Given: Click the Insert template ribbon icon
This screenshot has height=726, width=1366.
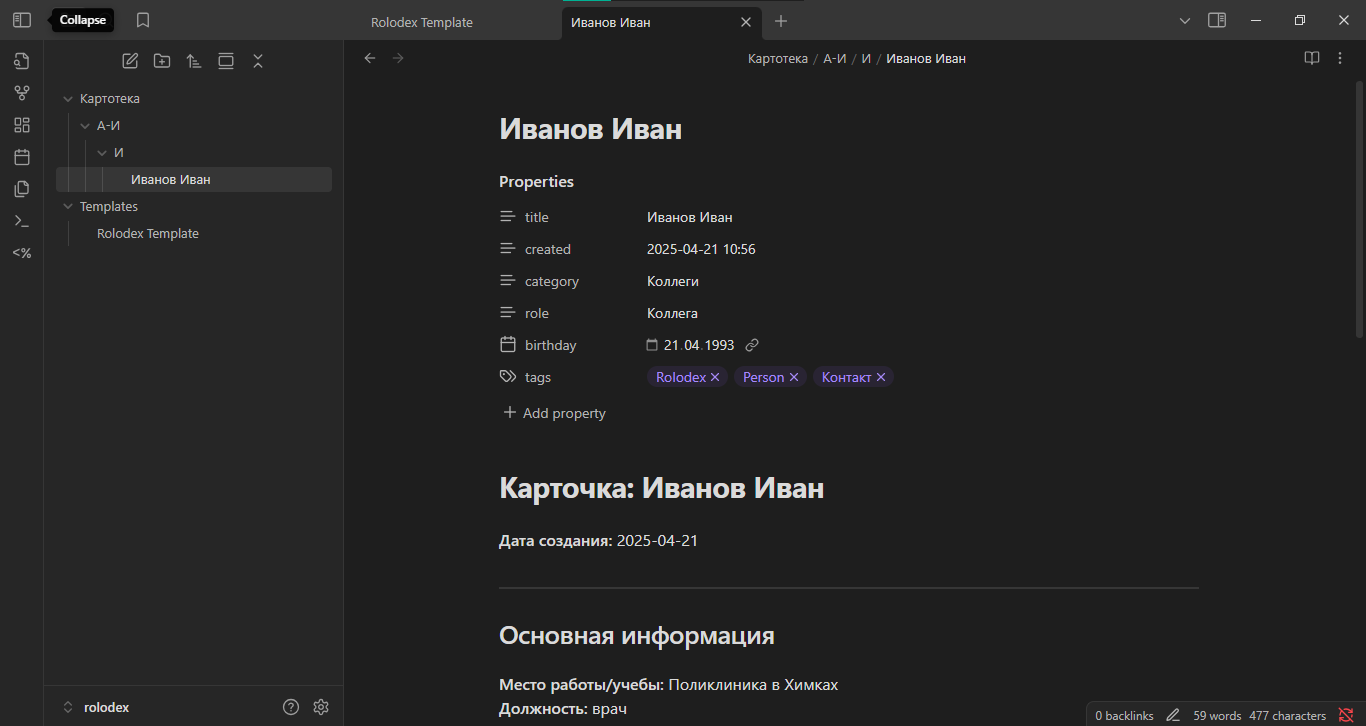Looking at the screenshot, I should (22, 189).
